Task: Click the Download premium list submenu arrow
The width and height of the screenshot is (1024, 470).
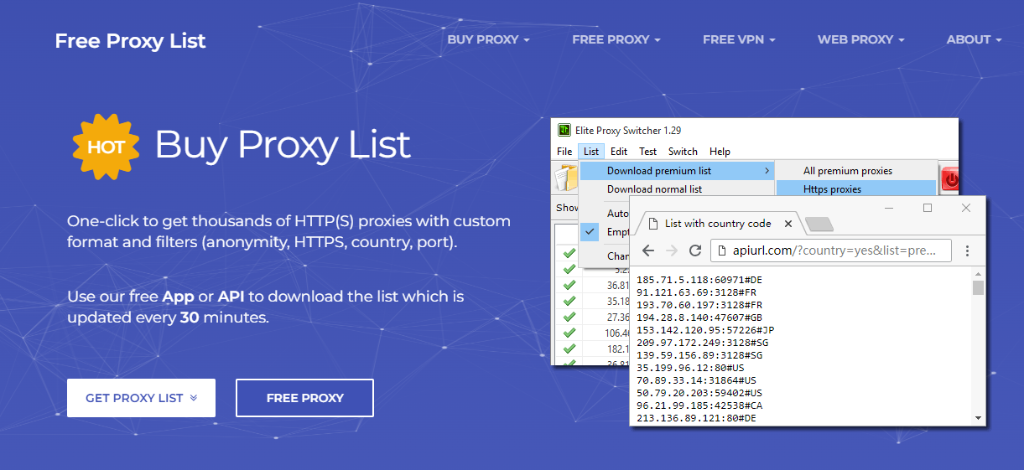Action: point(767,171)
